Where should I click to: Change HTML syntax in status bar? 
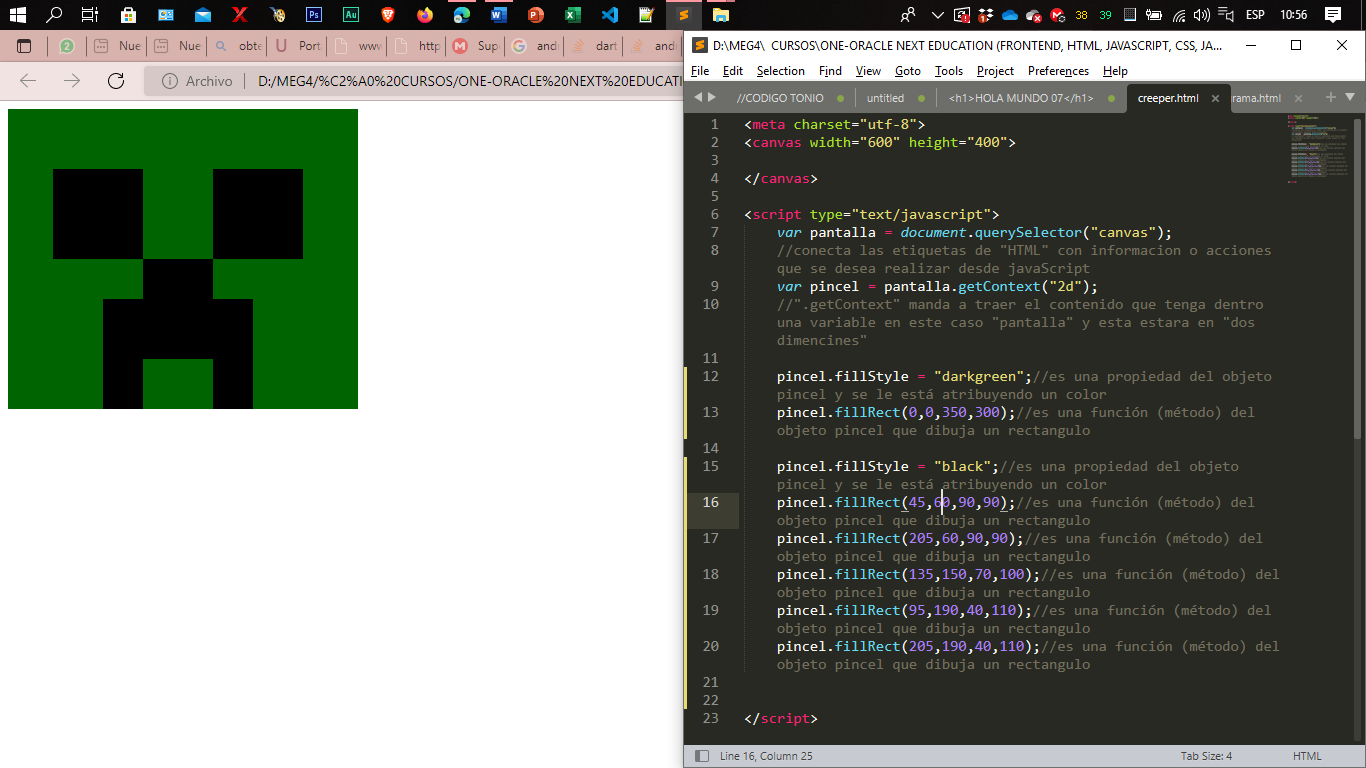[1307, 756]
